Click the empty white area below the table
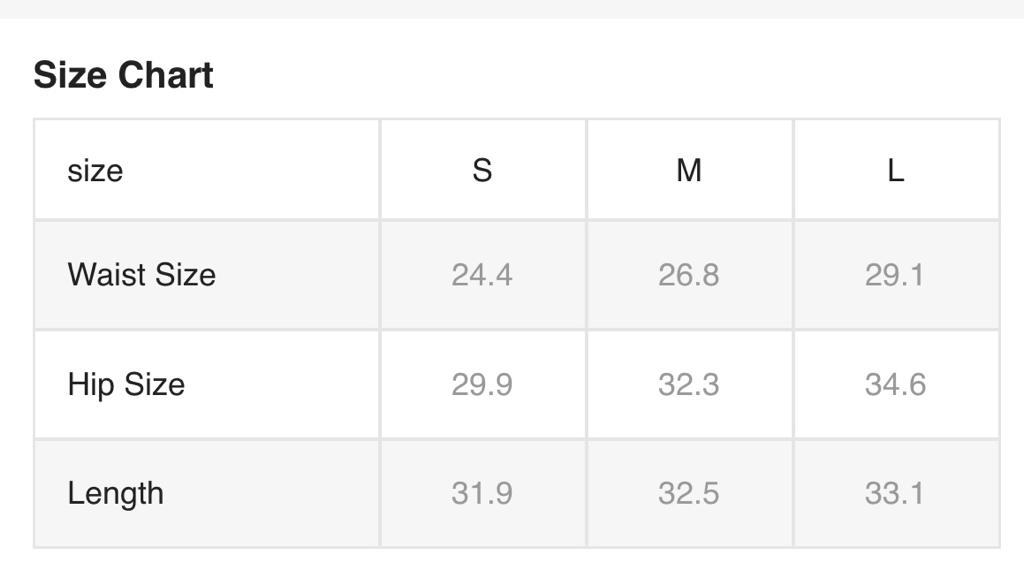 [512, 563]
